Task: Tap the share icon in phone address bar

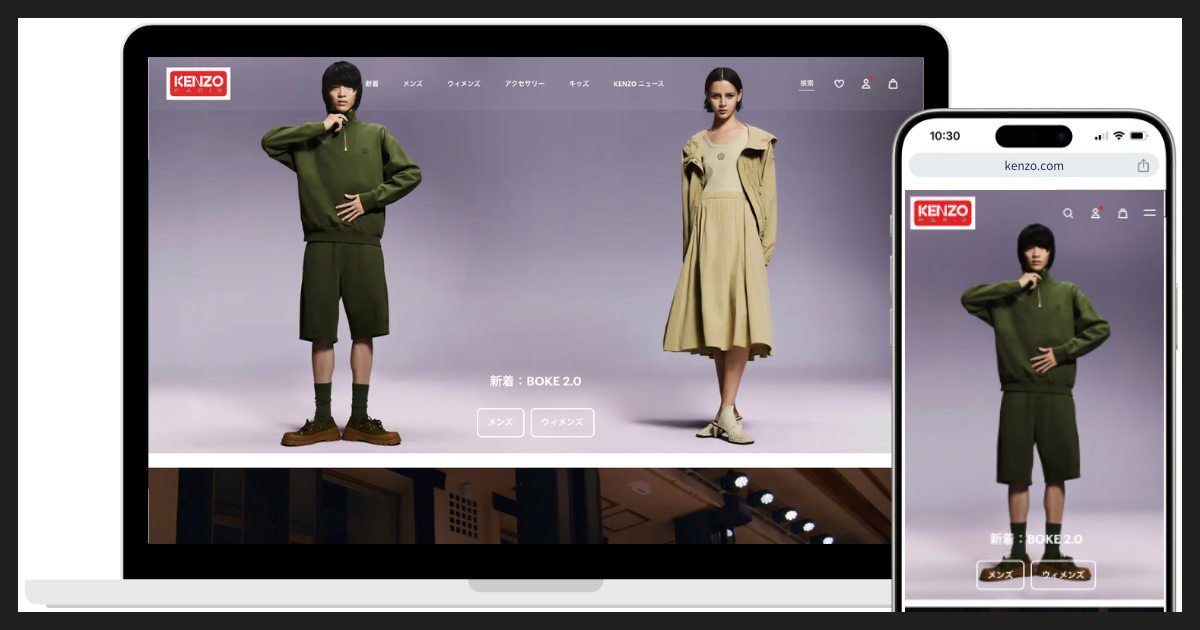Action: [1143, 166]
